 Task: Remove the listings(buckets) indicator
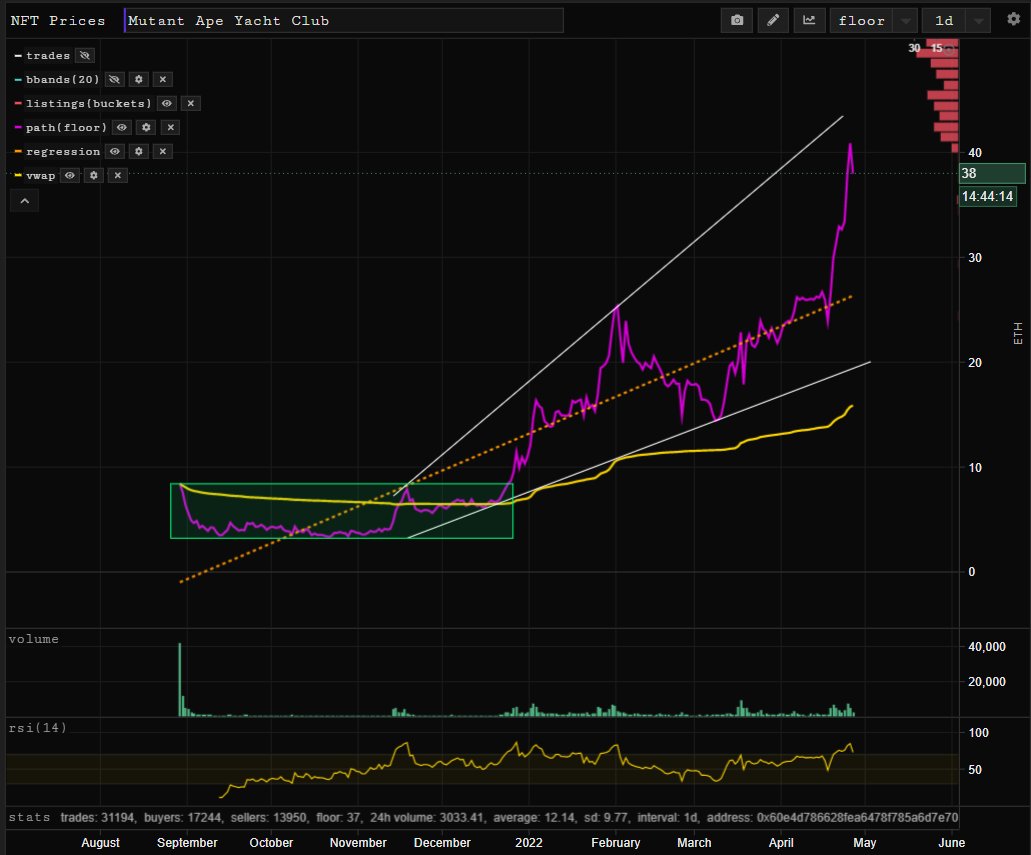pos(190,103)
